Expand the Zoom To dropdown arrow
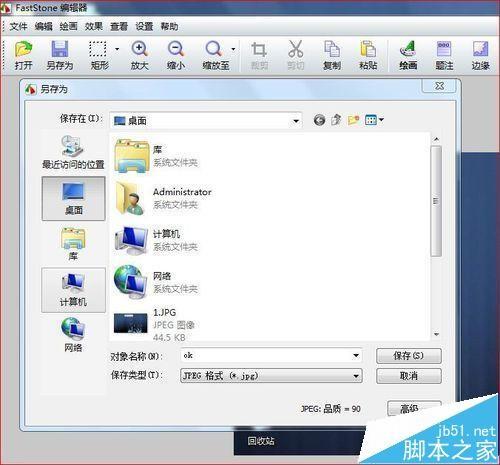Screen dimensions: 500x465 coord(233,49)
